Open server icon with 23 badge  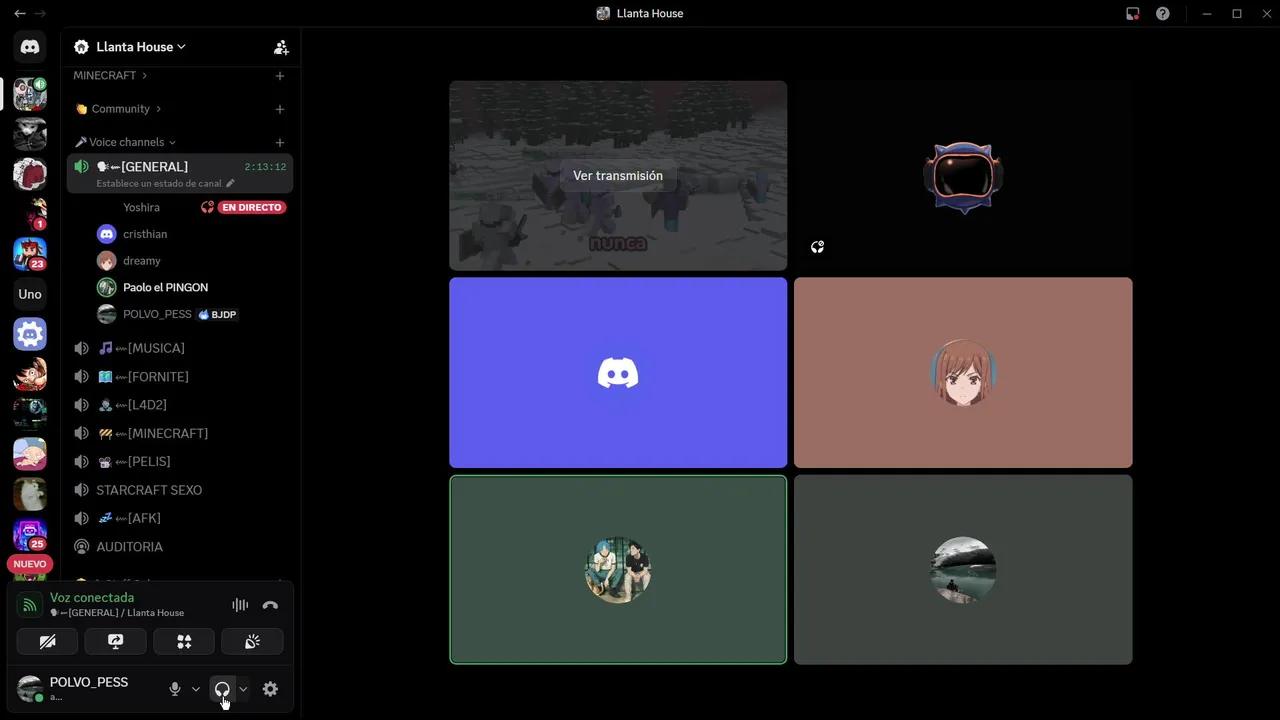[x=30, y=254]
